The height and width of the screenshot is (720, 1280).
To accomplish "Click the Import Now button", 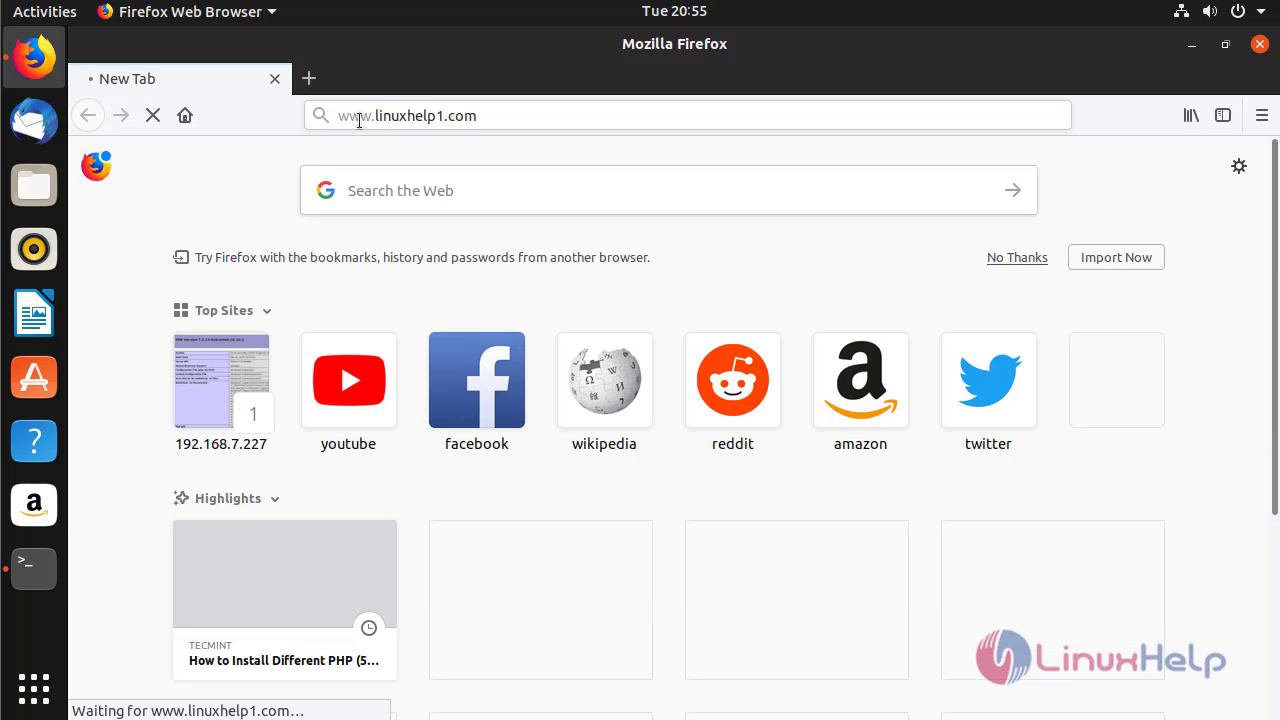I will click(x=1116, y=257).
